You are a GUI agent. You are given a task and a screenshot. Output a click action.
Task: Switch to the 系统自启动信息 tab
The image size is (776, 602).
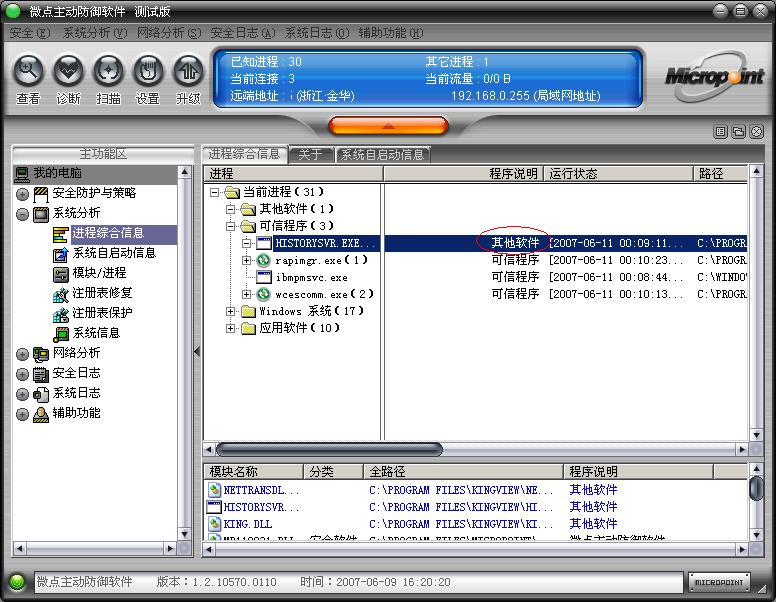(382, 154)
